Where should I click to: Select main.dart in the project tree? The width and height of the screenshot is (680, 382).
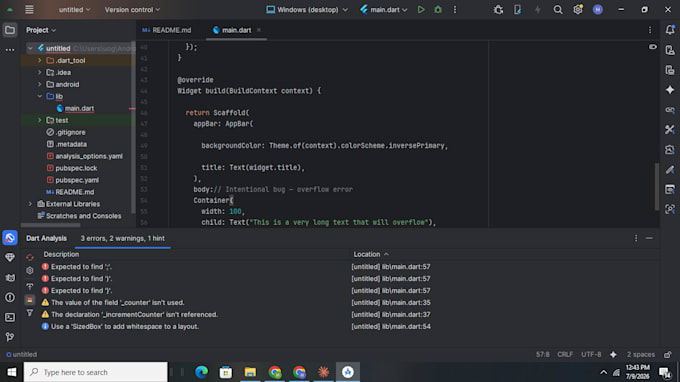click(79, 108)
